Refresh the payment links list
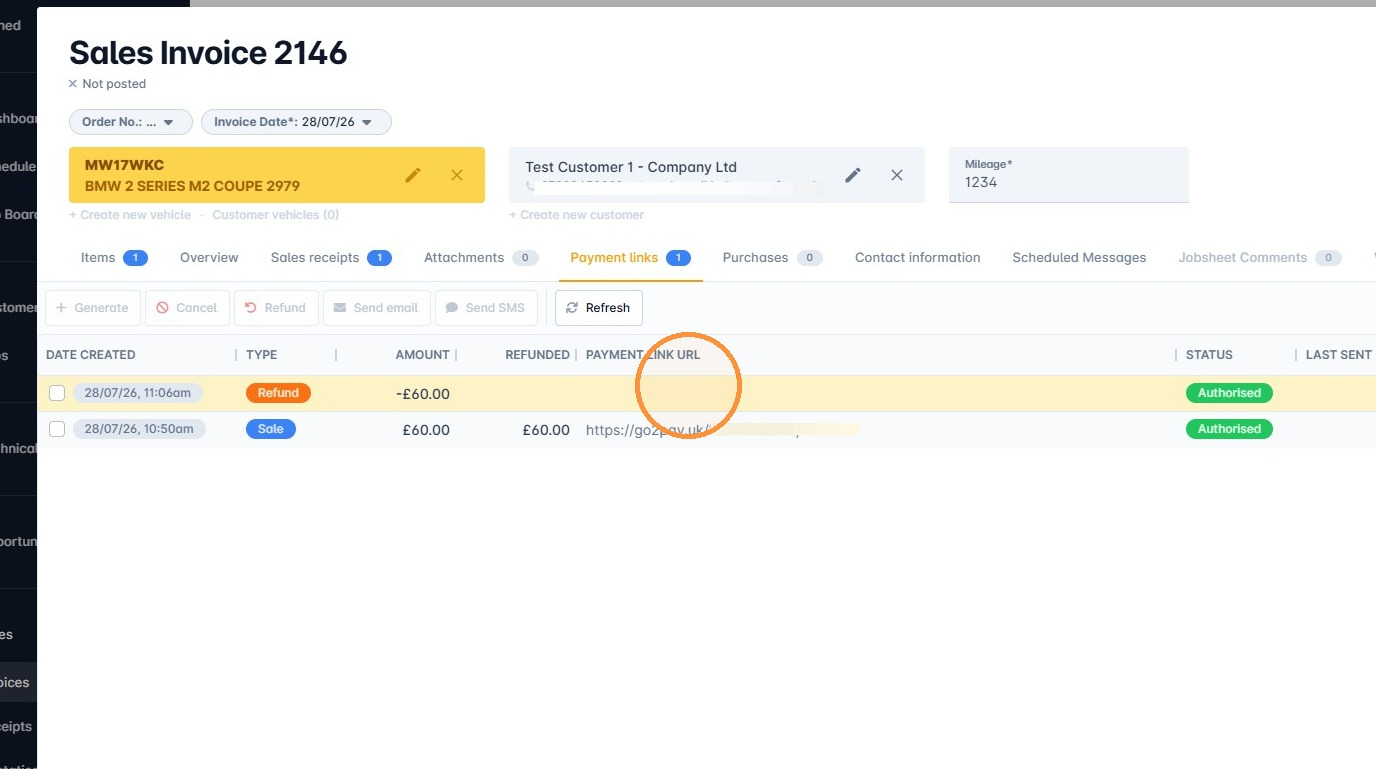Viewport: 1376px width, 769px height. [599, 308]
